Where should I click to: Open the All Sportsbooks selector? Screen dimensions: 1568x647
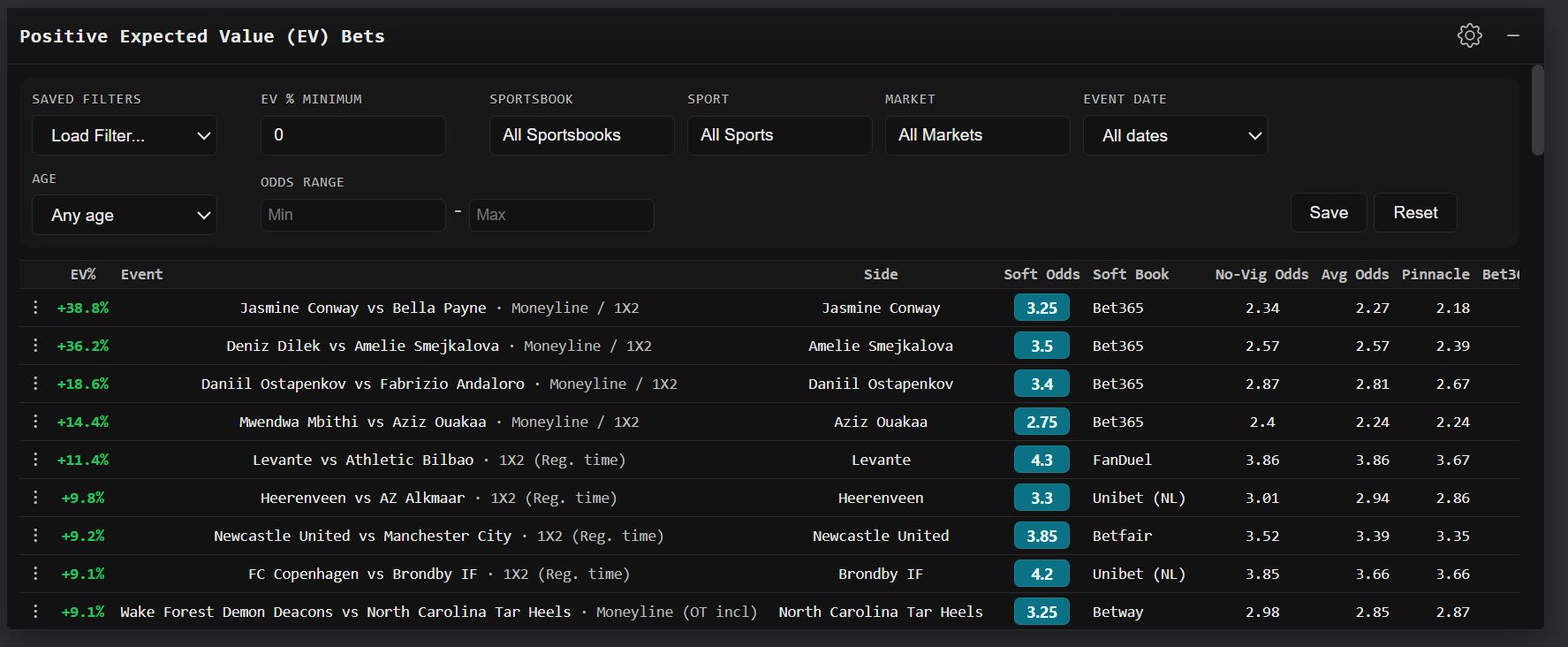[x=582, y=135]
